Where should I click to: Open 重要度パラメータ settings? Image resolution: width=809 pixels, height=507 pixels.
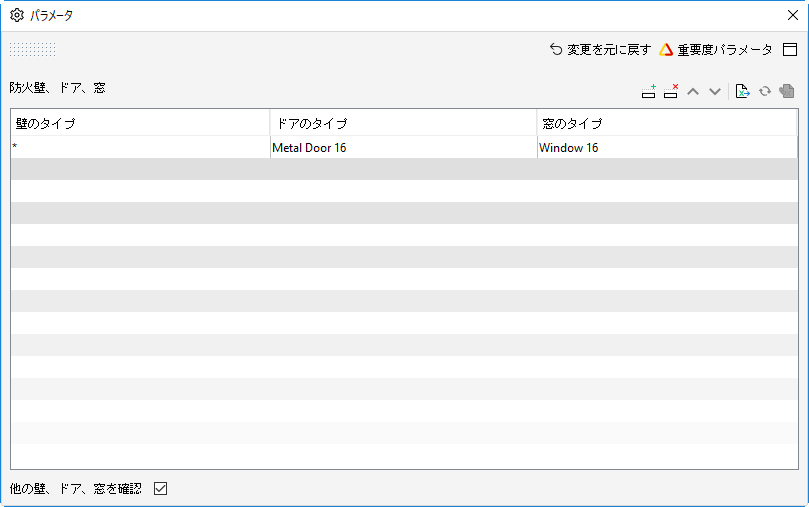pos(716,50)
